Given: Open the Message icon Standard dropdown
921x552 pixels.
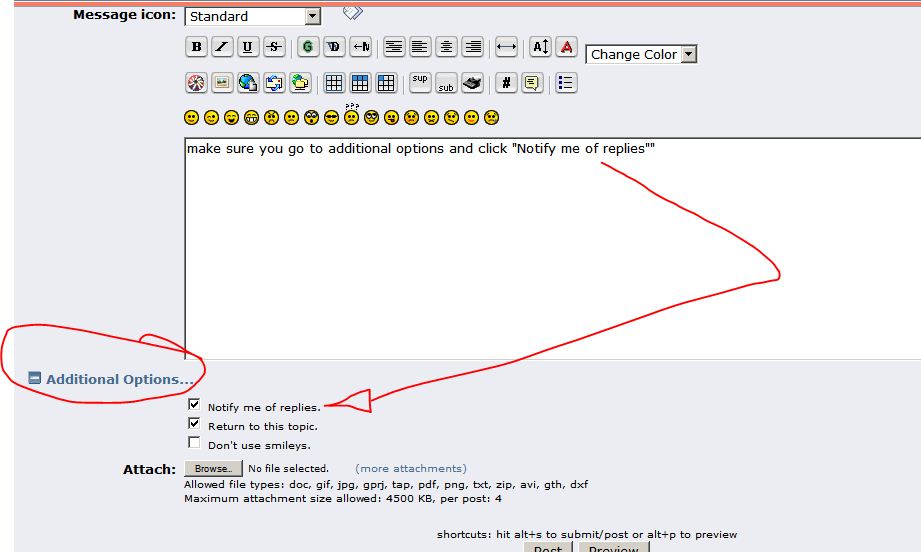Looking at the screenshot, I should click(x=312, y=16).
